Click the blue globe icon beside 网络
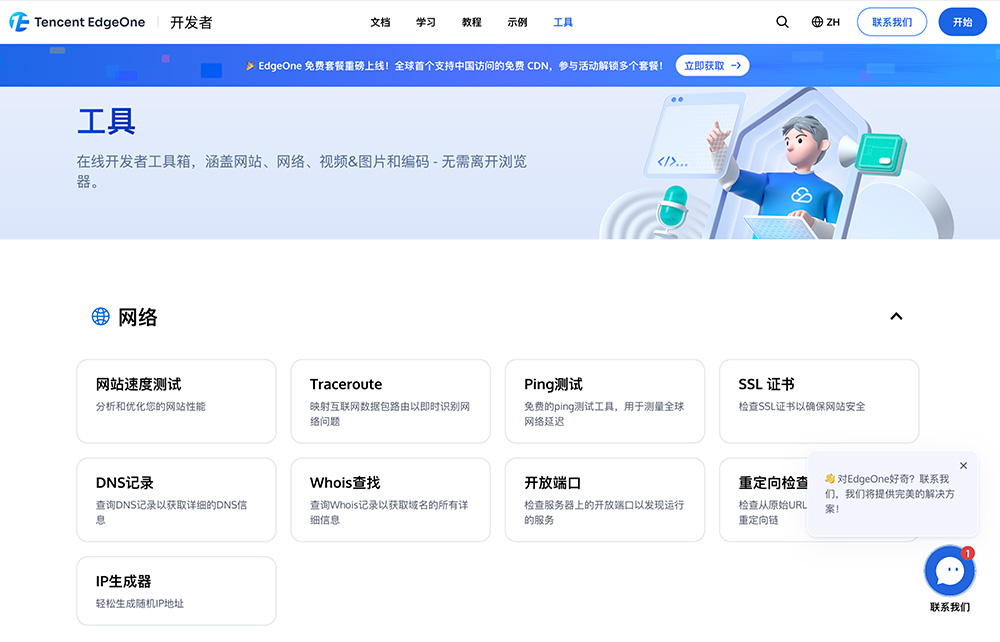1000x642 pixels. click(x=100, y=316)
